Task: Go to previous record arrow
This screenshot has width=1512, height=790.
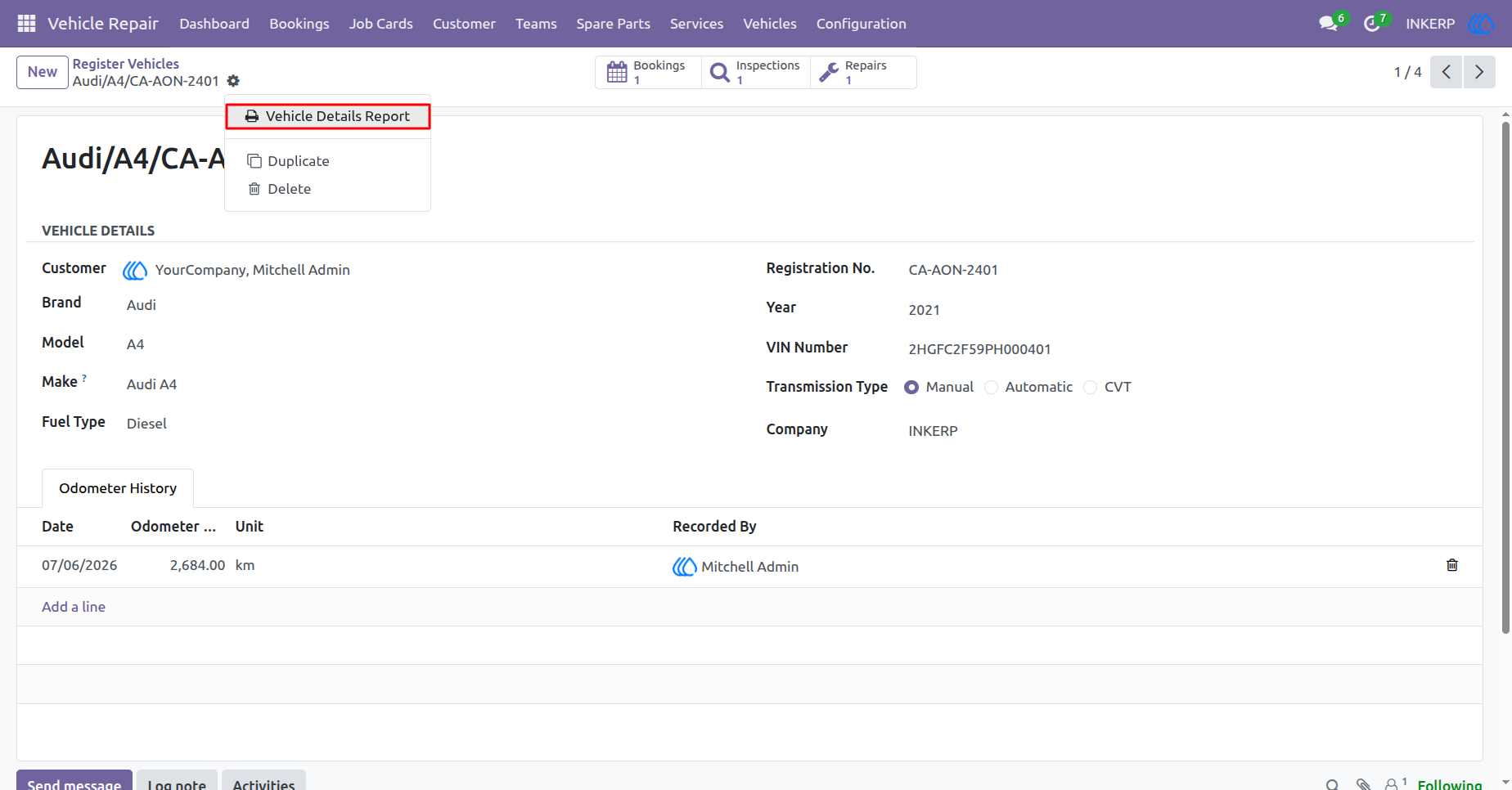Action: click(x=1447, y=72)
